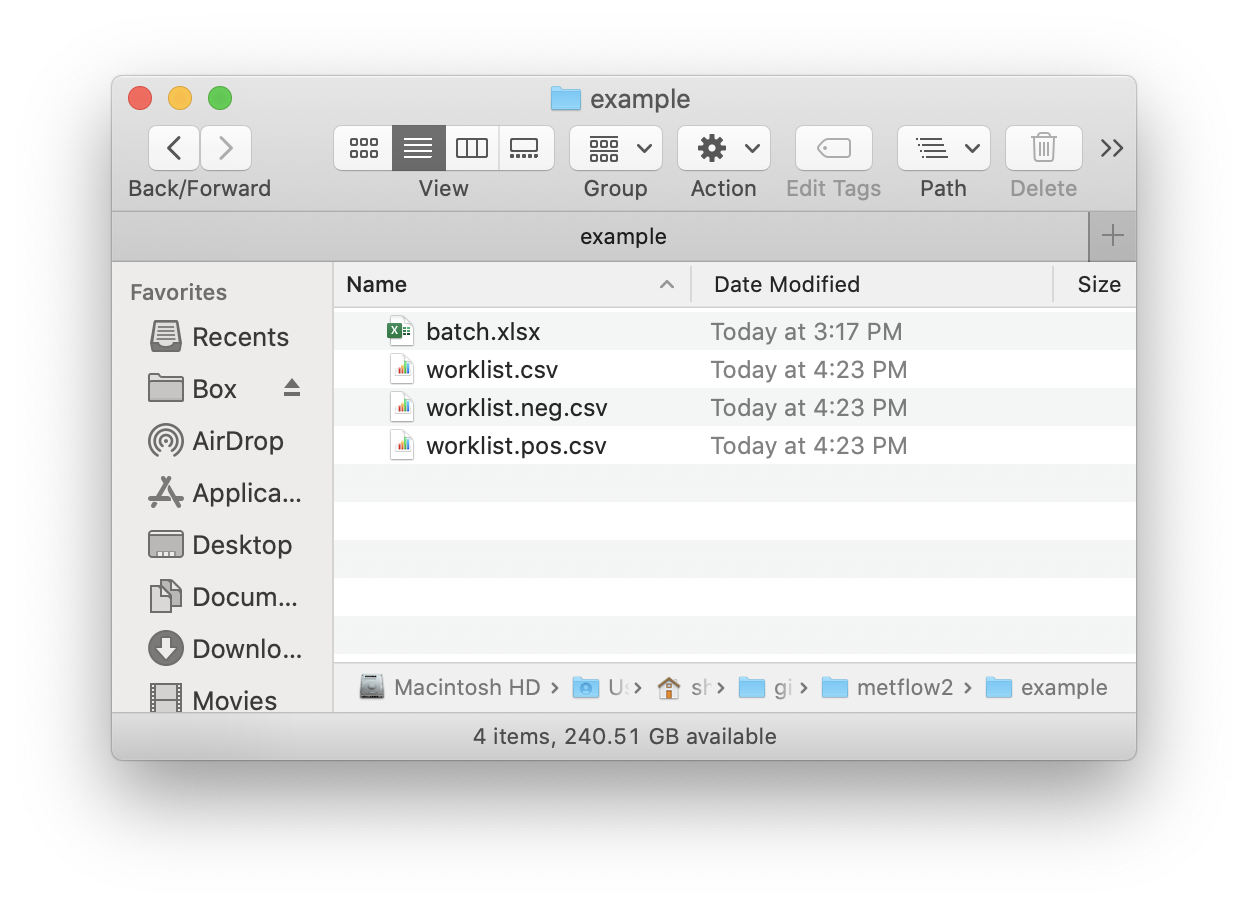Go to metflow2 folder in path bar
This screenshot has width=1248, height=908.
click(904, 688)
